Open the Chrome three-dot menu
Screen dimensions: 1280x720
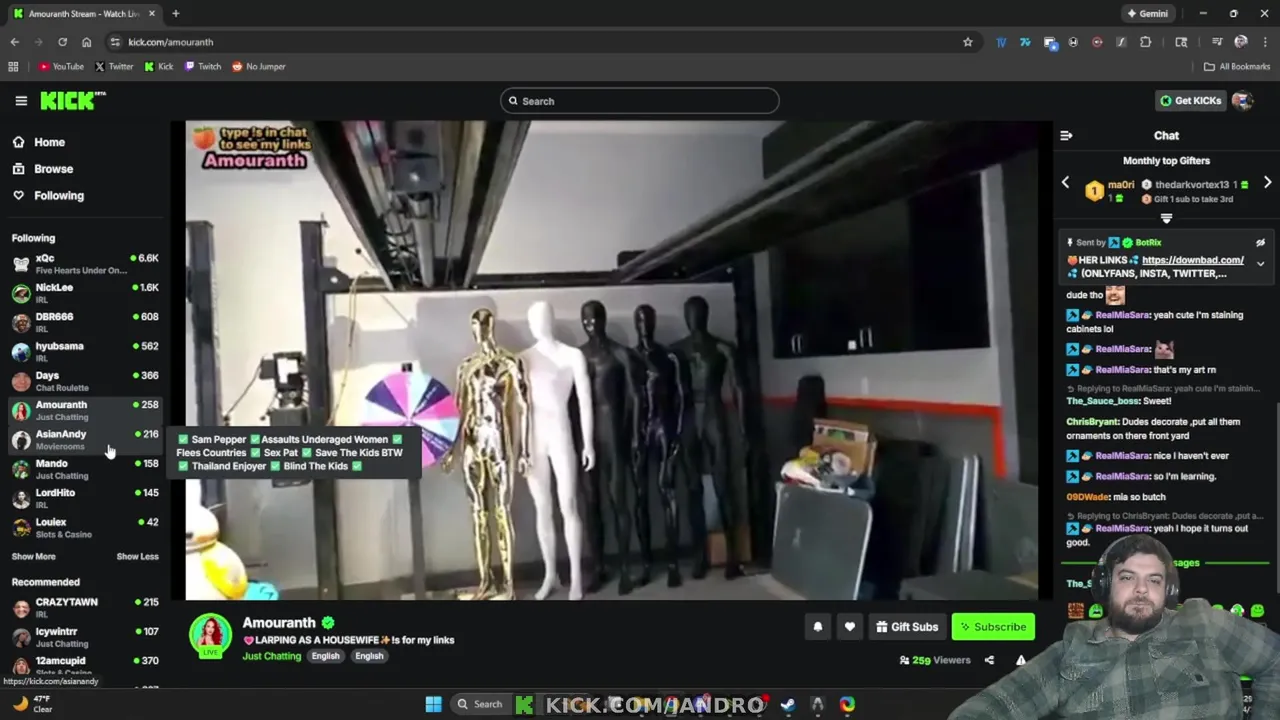1265,42
